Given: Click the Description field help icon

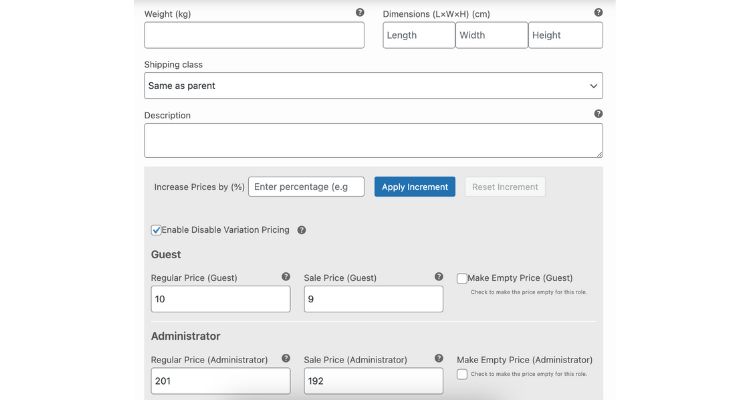Looking at the screenshot, I should click(598, 114).
